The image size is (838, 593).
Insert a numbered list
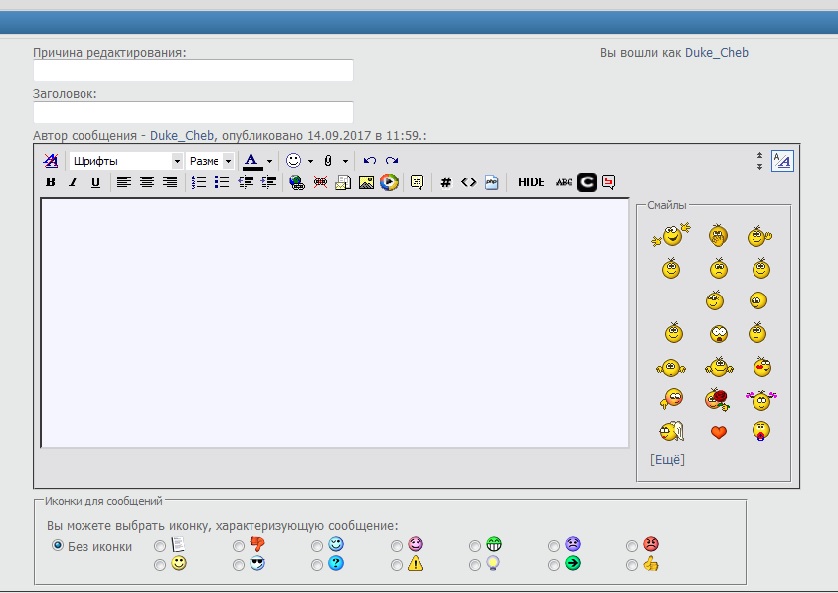199,182
